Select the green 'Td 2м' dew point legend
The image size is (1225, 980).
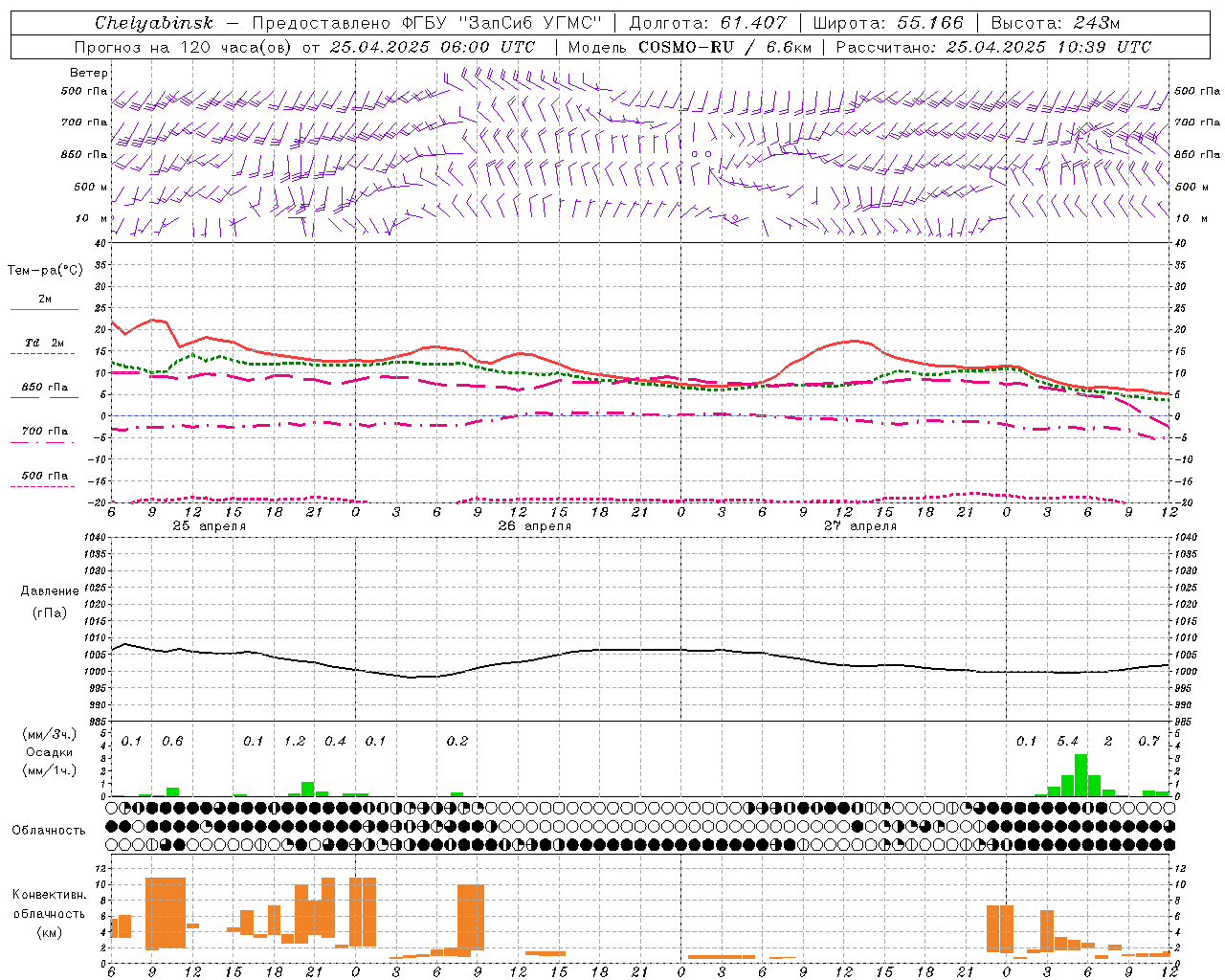(43, 346)
